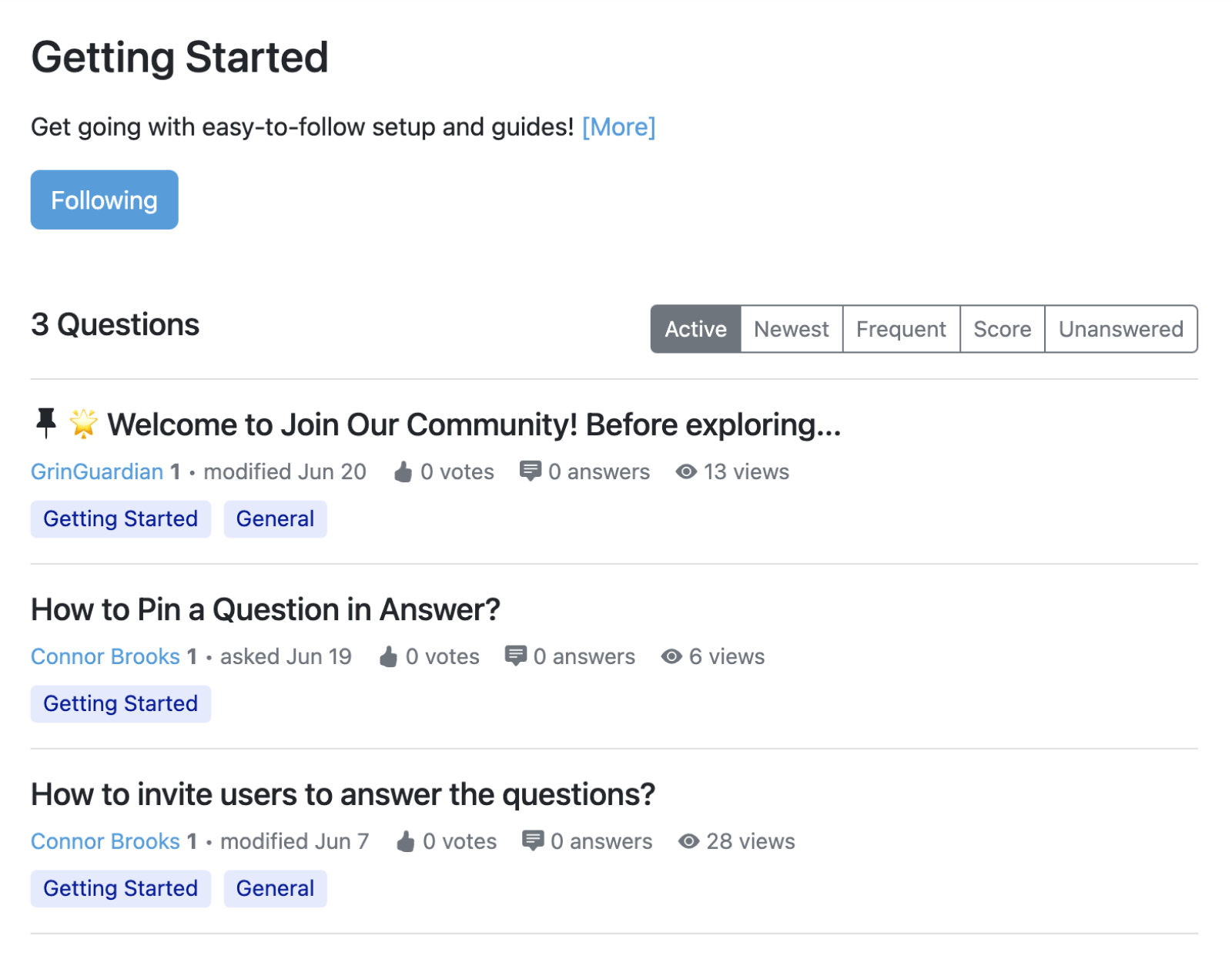Sort questions by Score

click(x=1002, y=329)
